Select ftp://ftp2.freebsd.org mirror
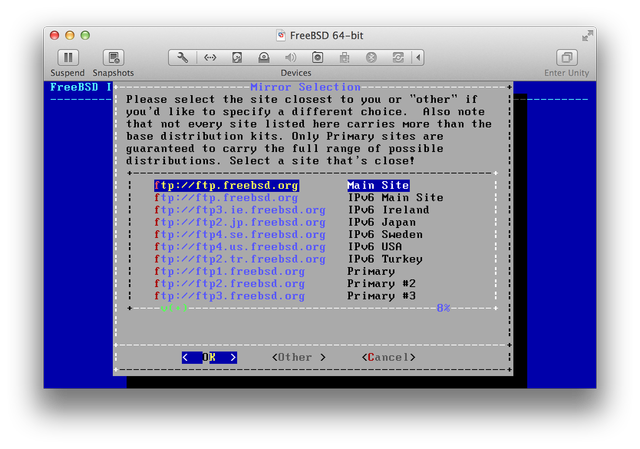Viewport: 640px width, 449px height. (229, 283)
